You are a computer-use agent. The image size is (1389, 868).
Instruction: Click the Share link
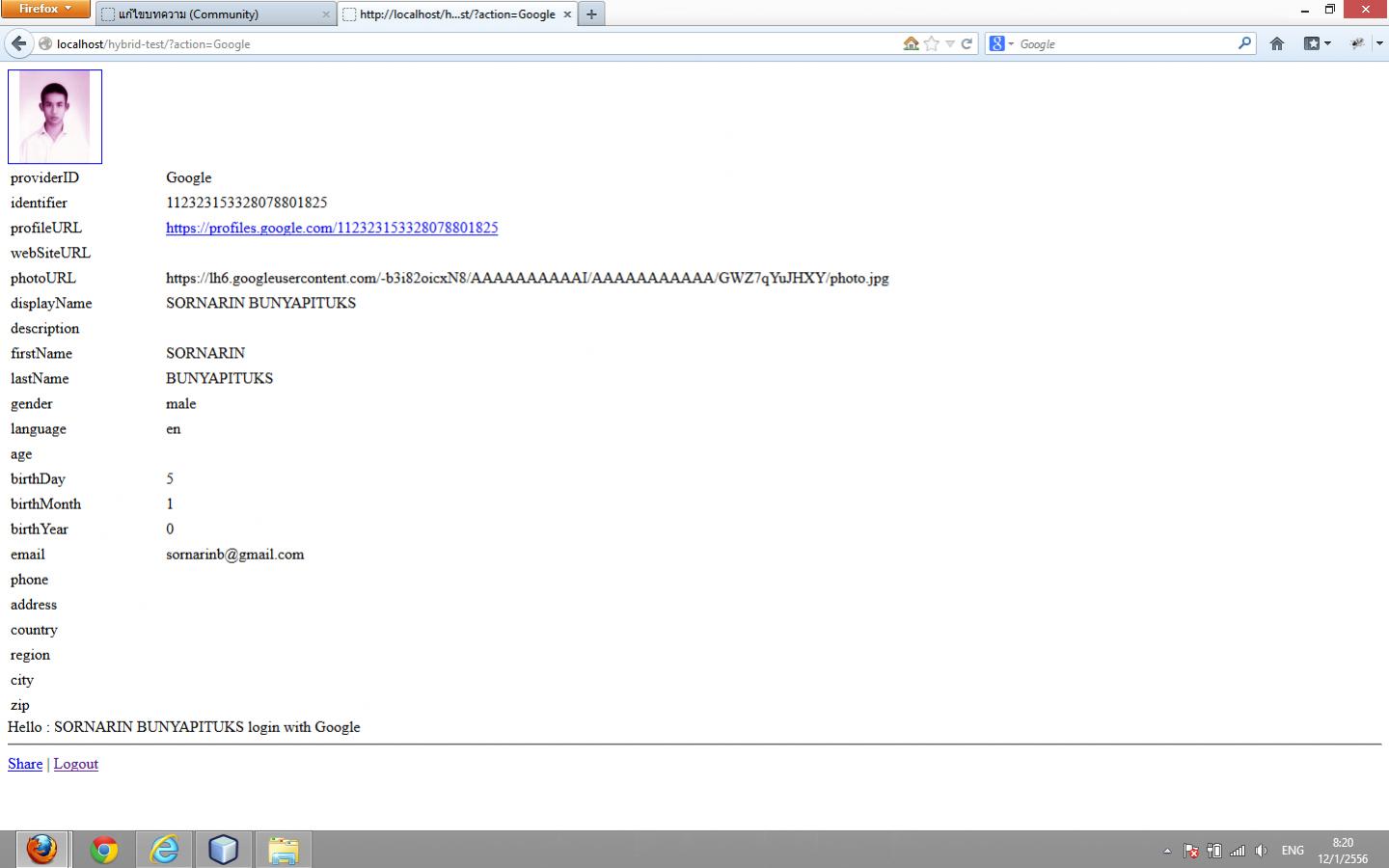pyautogui.click(x=25, y=764)
